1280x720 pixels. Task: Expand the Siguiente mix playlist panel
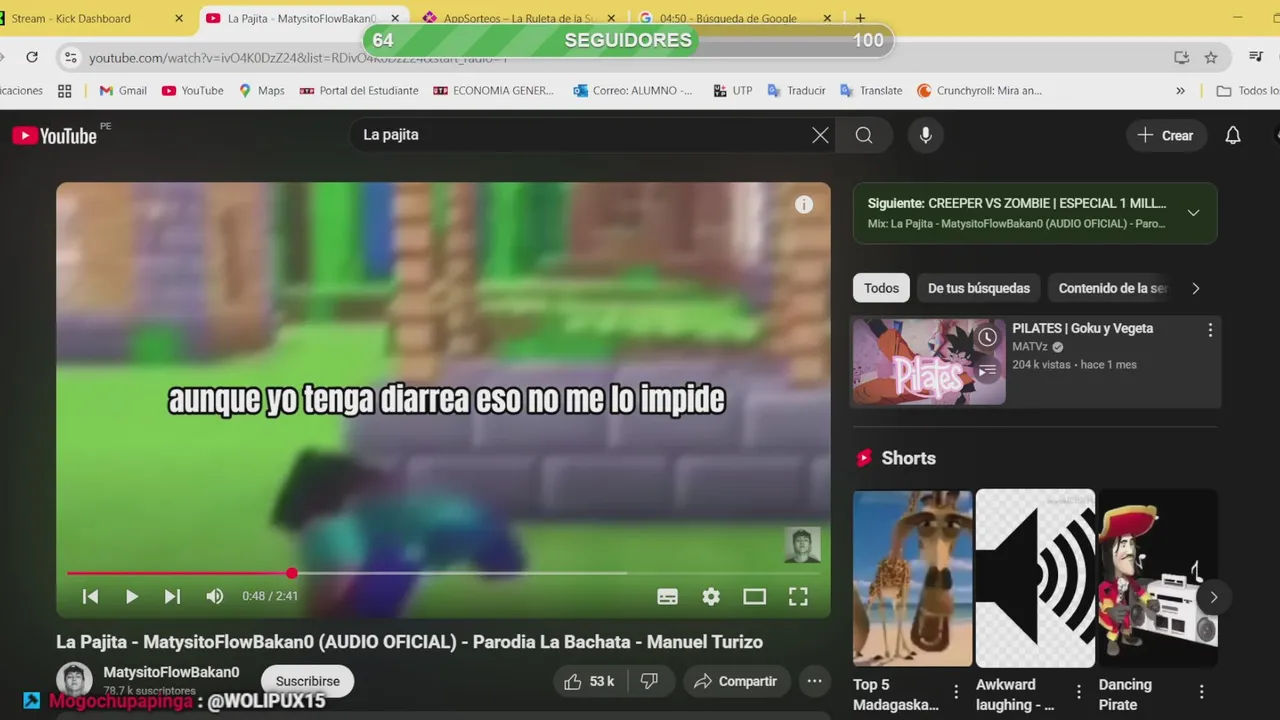click(x=1193, y=213)
